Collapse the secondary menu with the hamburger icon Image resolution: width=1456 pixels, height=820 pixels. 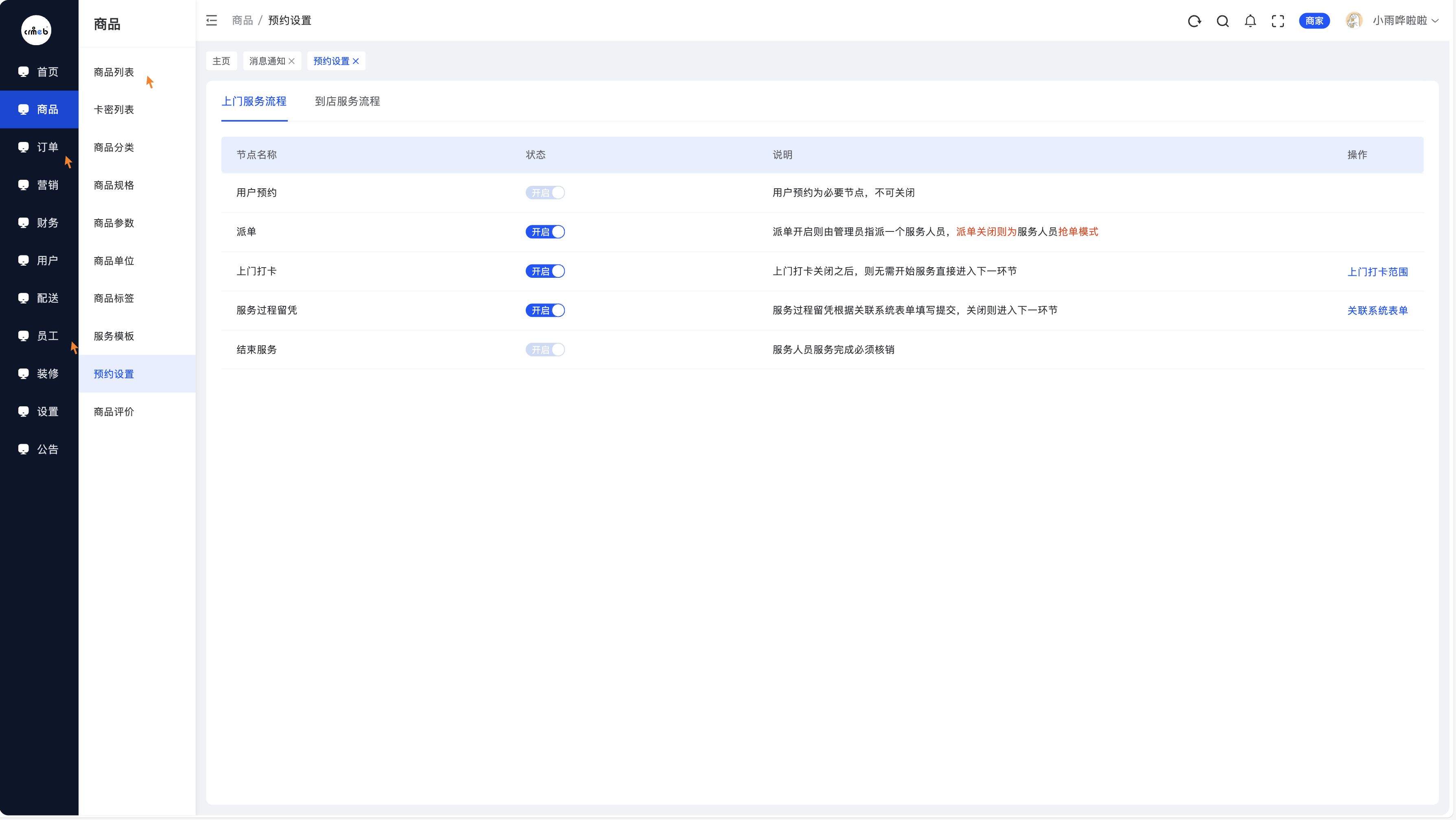tap(211, 20)
